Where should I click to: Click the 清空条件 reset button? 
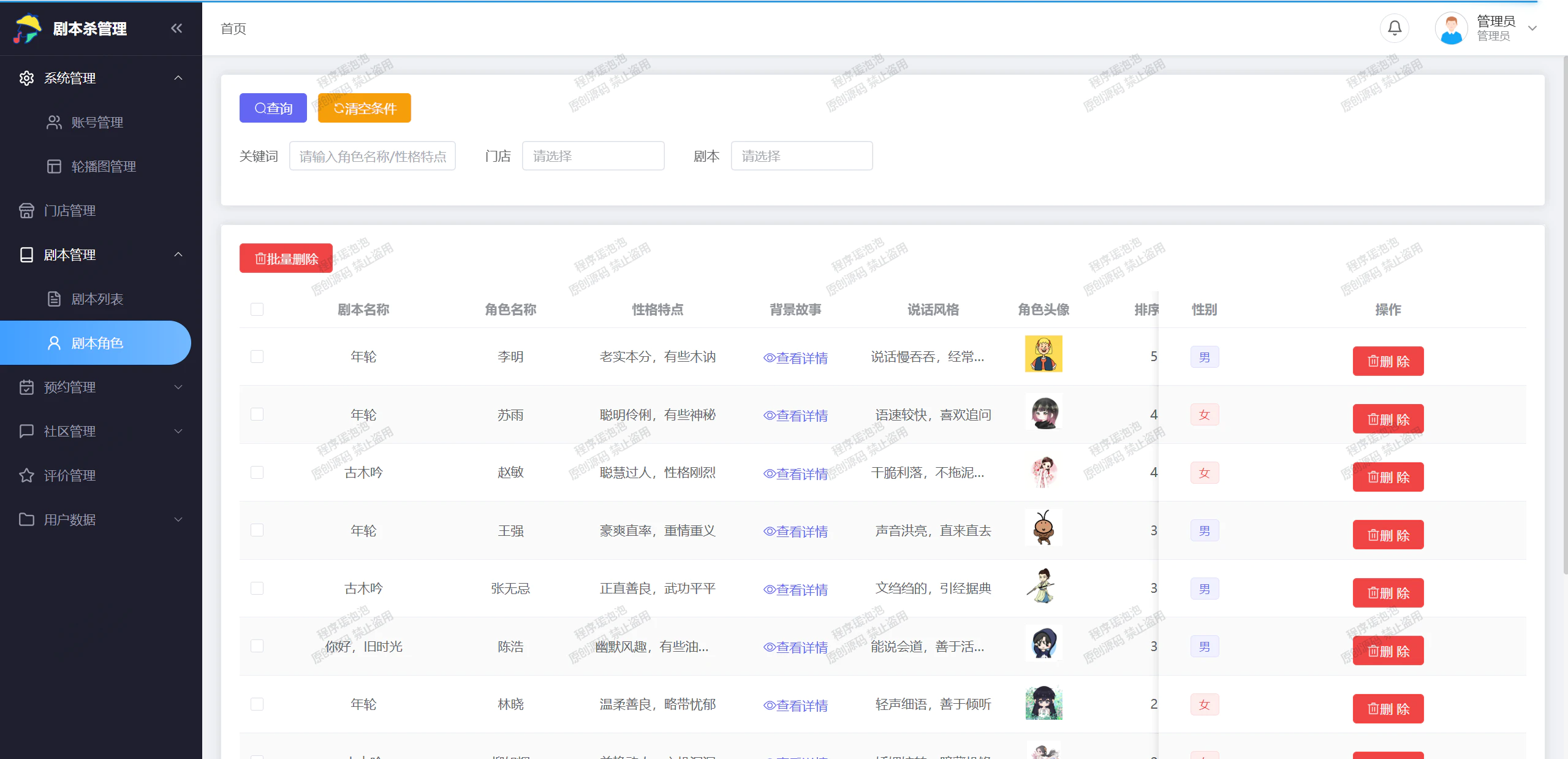click(x=364, y=108)
